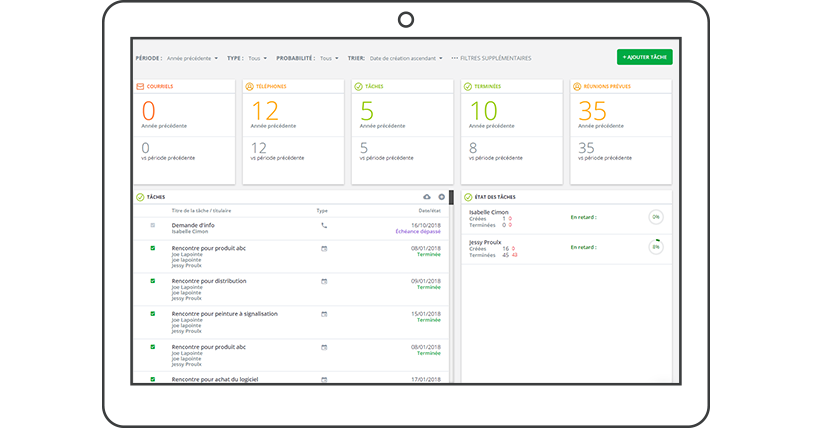Open the 'Demande d'info' task title

[x=193, y=225]
